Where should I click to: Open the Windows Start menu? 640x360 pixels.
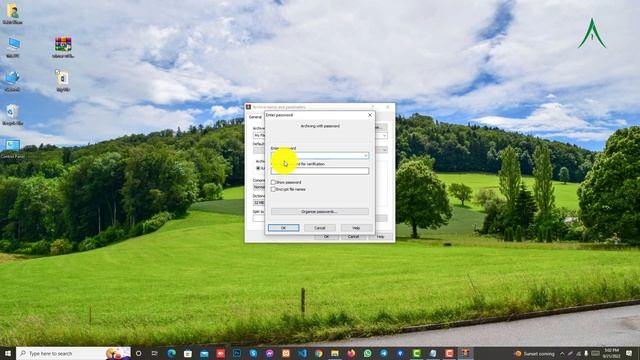point(8,353)
